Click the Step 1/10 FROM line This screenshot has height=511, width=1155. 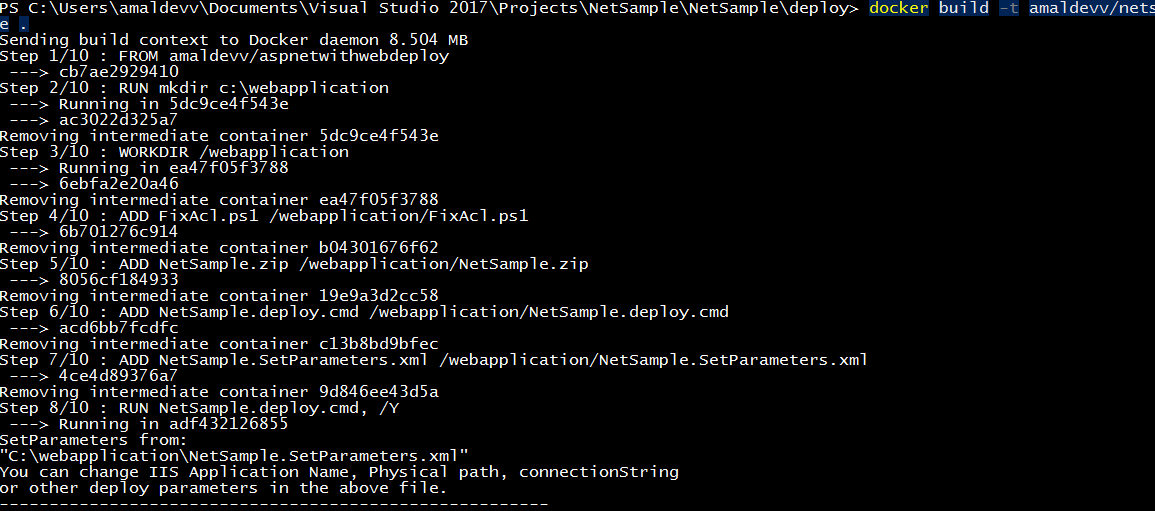point(224,56)
